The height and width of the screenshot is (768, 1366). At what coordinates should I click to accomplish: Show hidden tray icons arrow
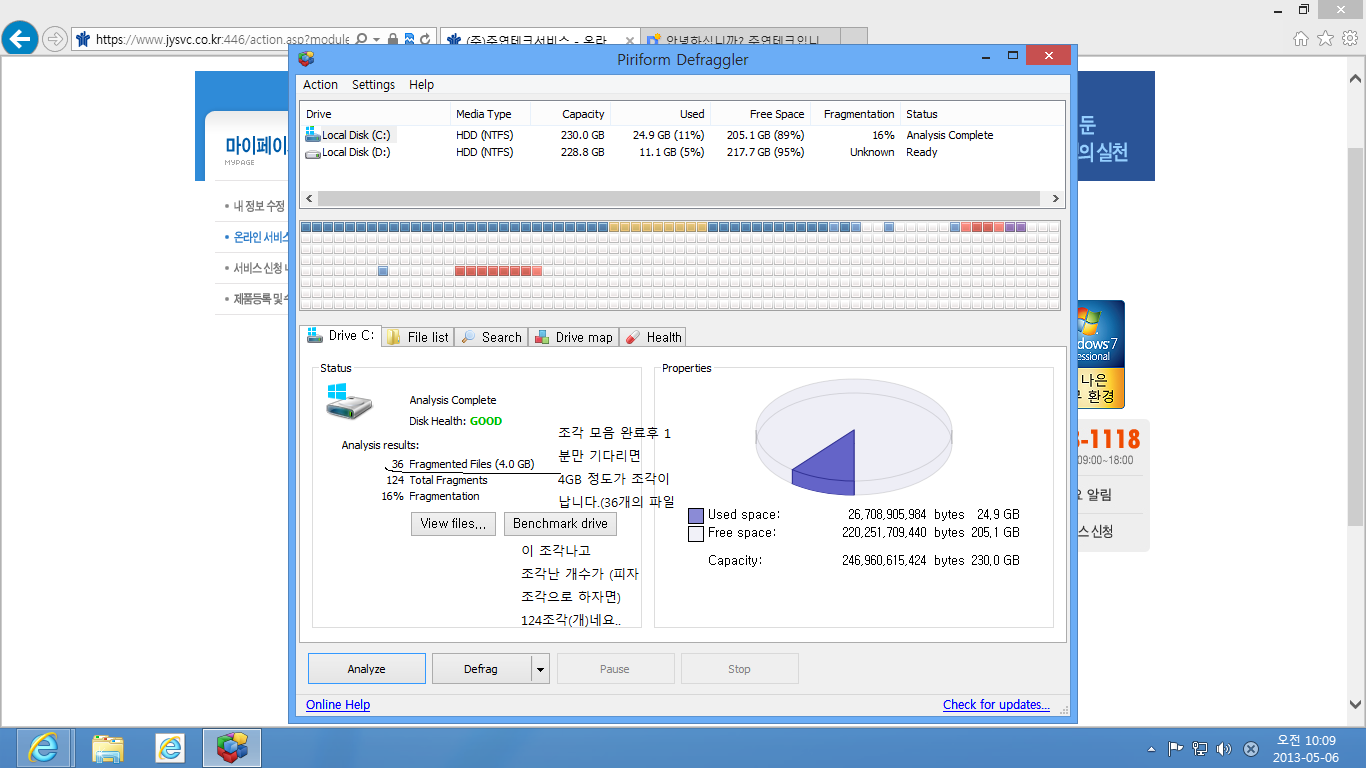click(1152, 748)
